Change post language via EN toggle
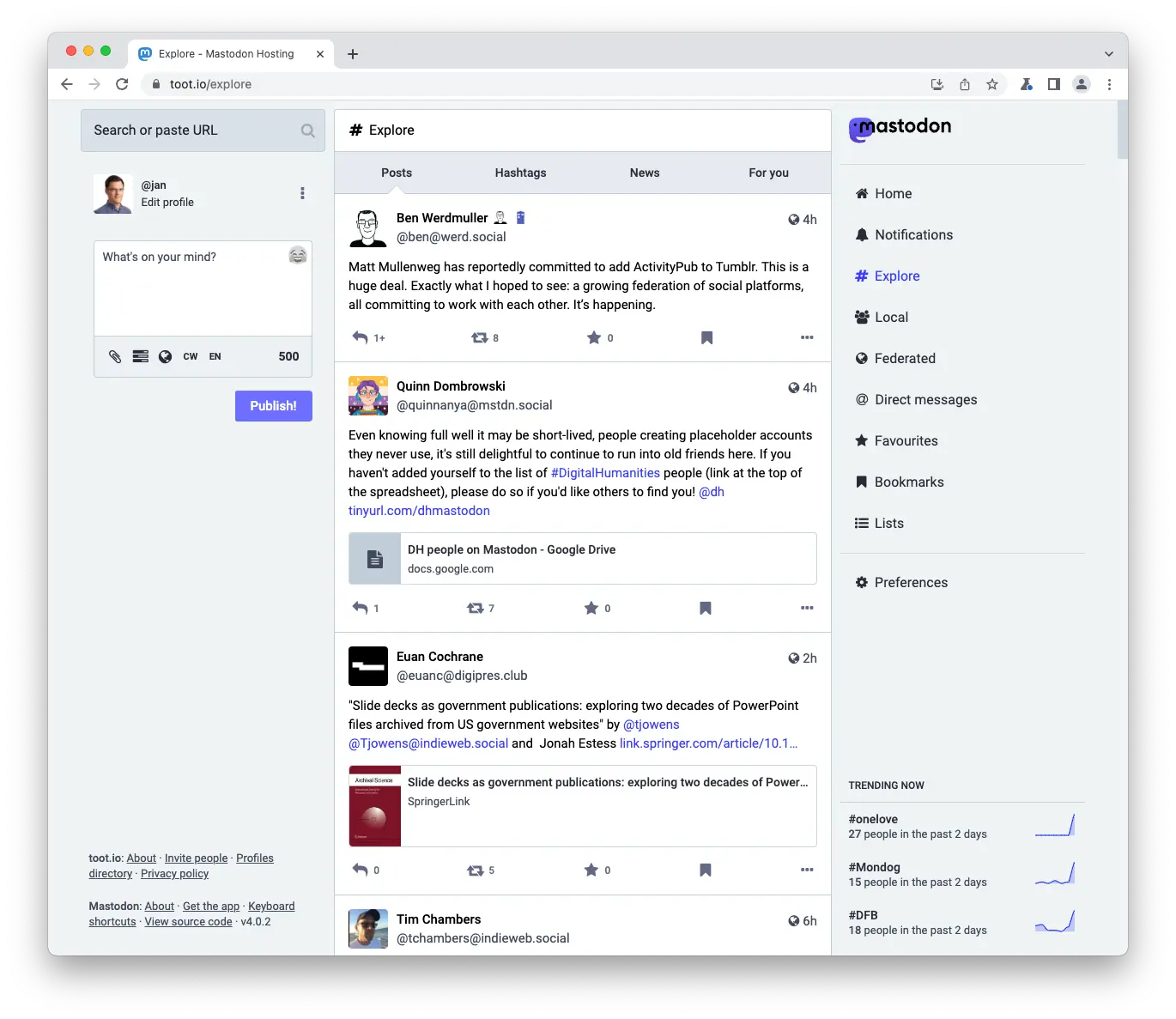This screenshot has height=1019, width=1176. (x=215, y=356)
